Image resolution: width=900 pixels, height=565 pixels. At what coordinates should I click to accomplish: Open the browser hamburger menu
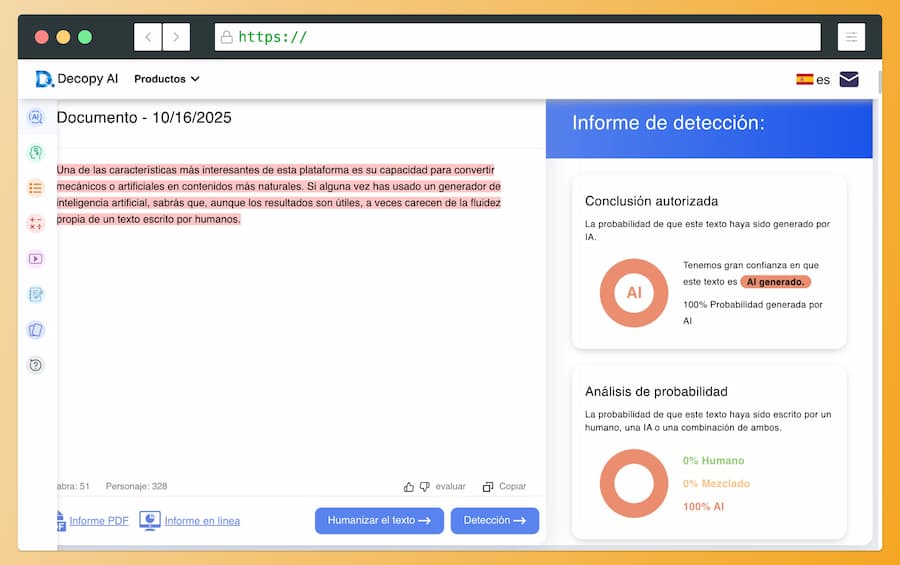851,37
